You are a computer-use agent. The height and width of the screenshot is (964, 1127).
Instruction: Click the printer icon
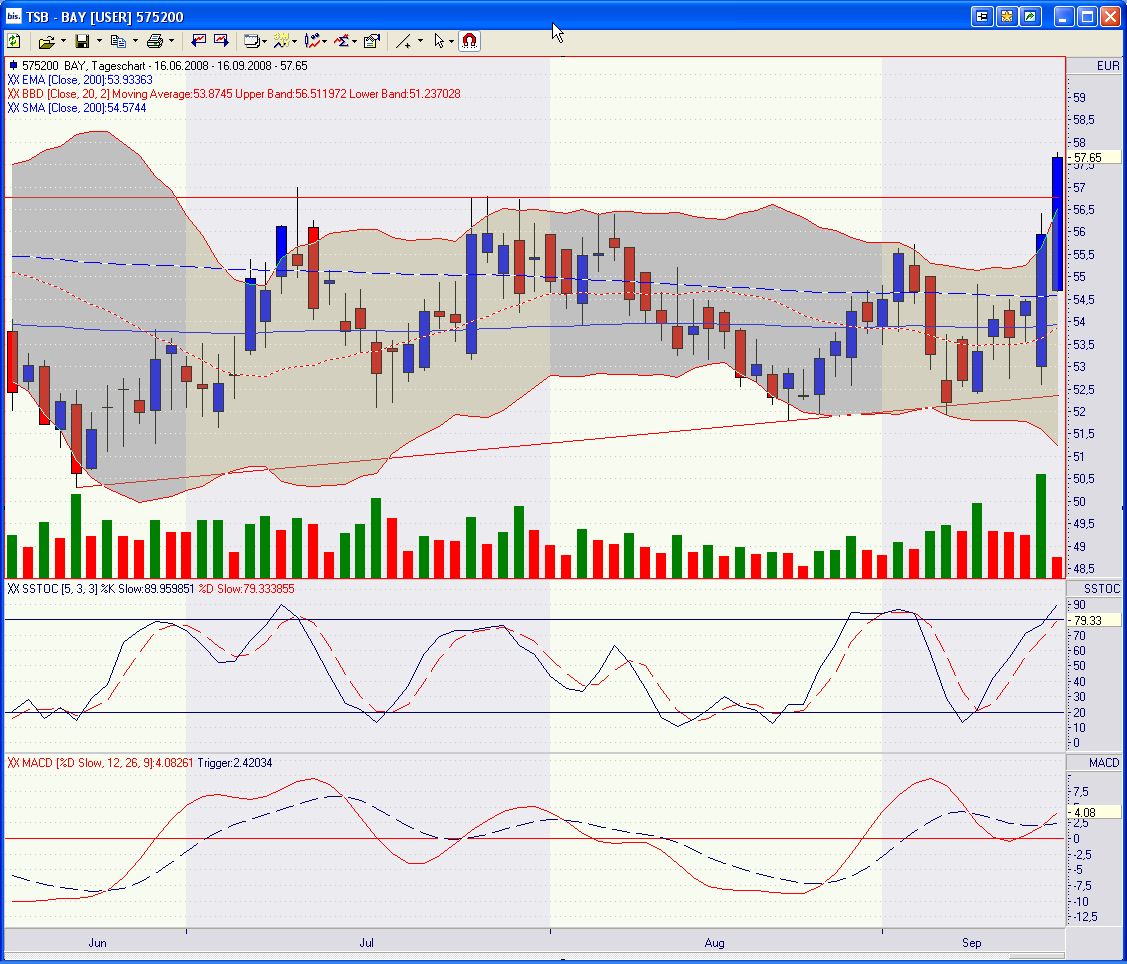154,41
